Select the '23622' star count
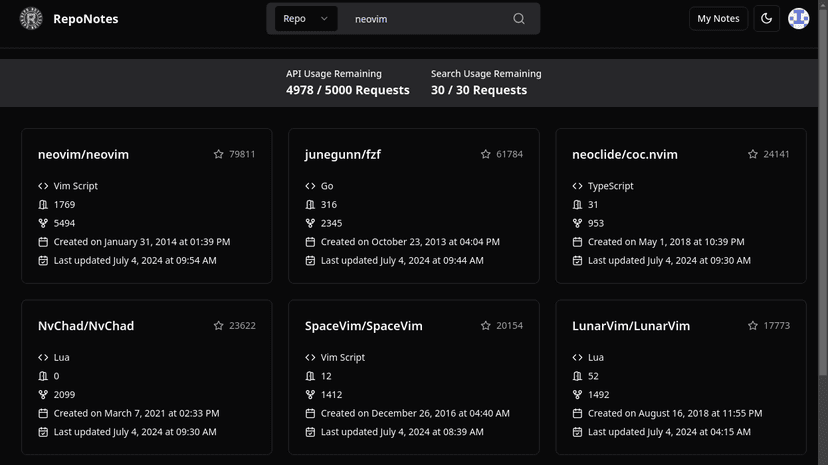This screenshot has width=828, height=465. (242, 326)
